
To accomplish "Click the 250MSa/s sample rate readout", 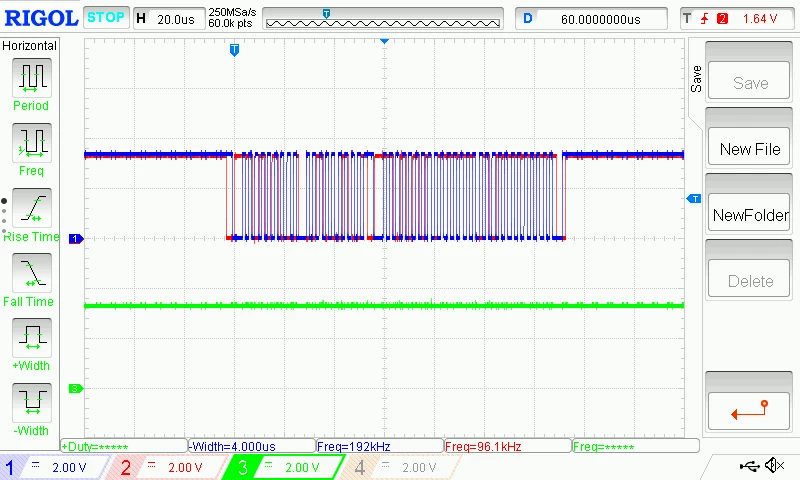I will [232, 12].
